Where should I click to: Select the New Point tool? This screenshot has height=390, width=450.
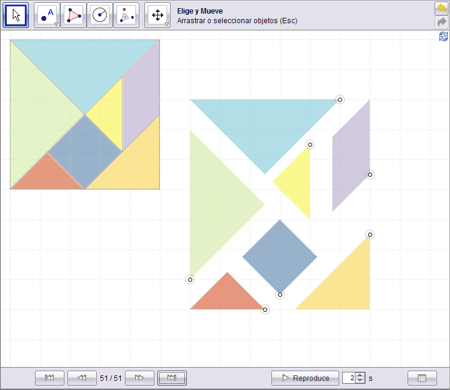[x=47, y=15]
